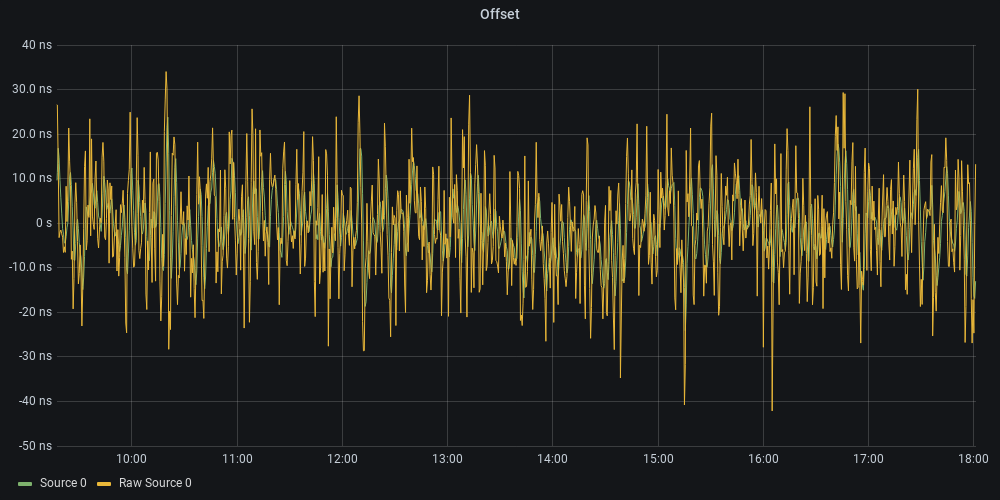Open the green Source 0 color swatch
1000x500 pixels.
(x=26, y=483)
